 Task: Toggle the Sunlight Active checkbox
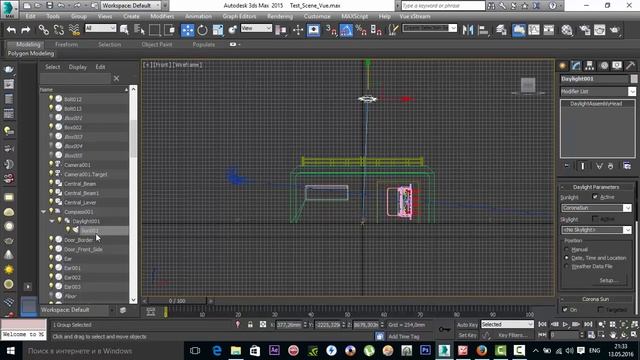click(595, 197)
